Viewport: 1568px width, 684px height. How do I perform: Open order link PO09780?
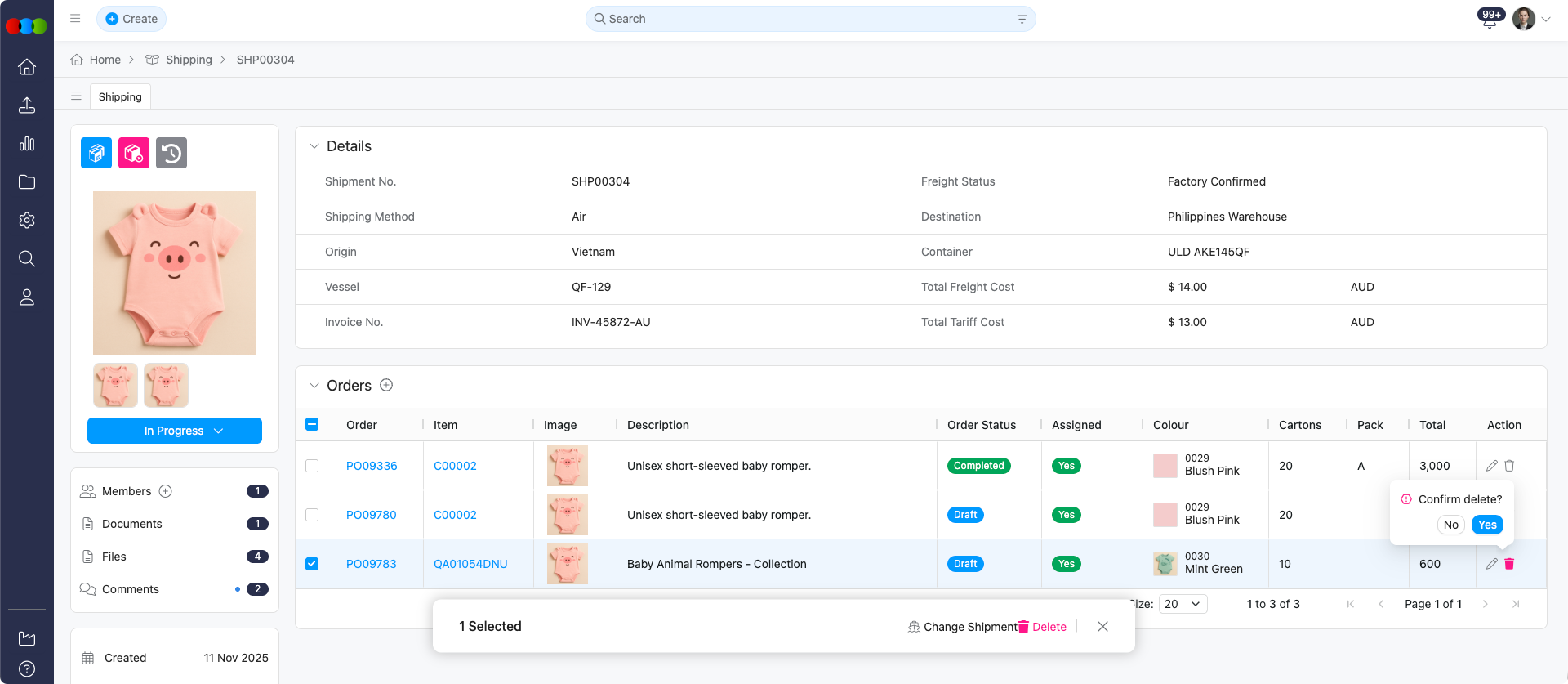[x=372, y=515]
